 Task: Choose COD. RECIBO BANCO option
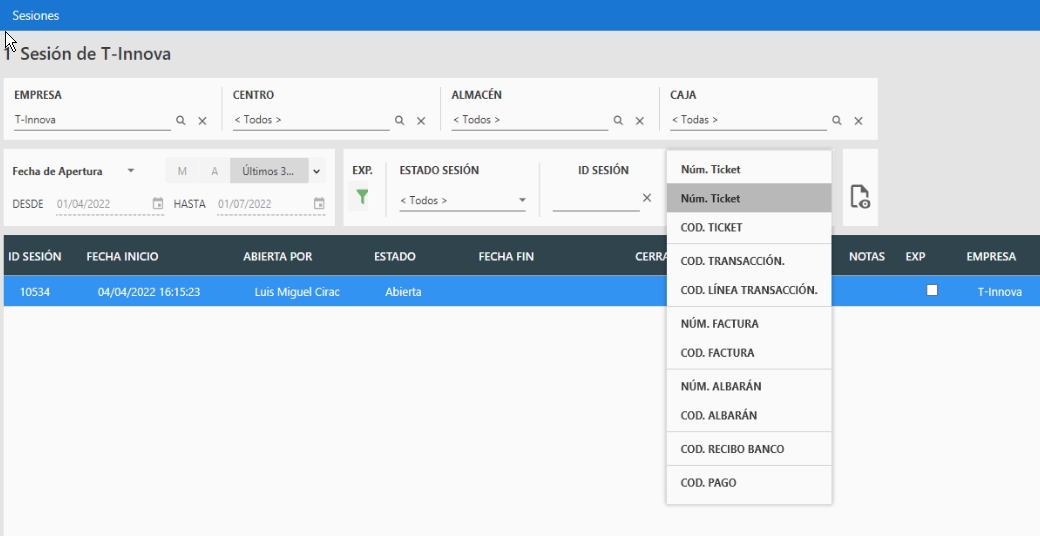click(749, 449)
